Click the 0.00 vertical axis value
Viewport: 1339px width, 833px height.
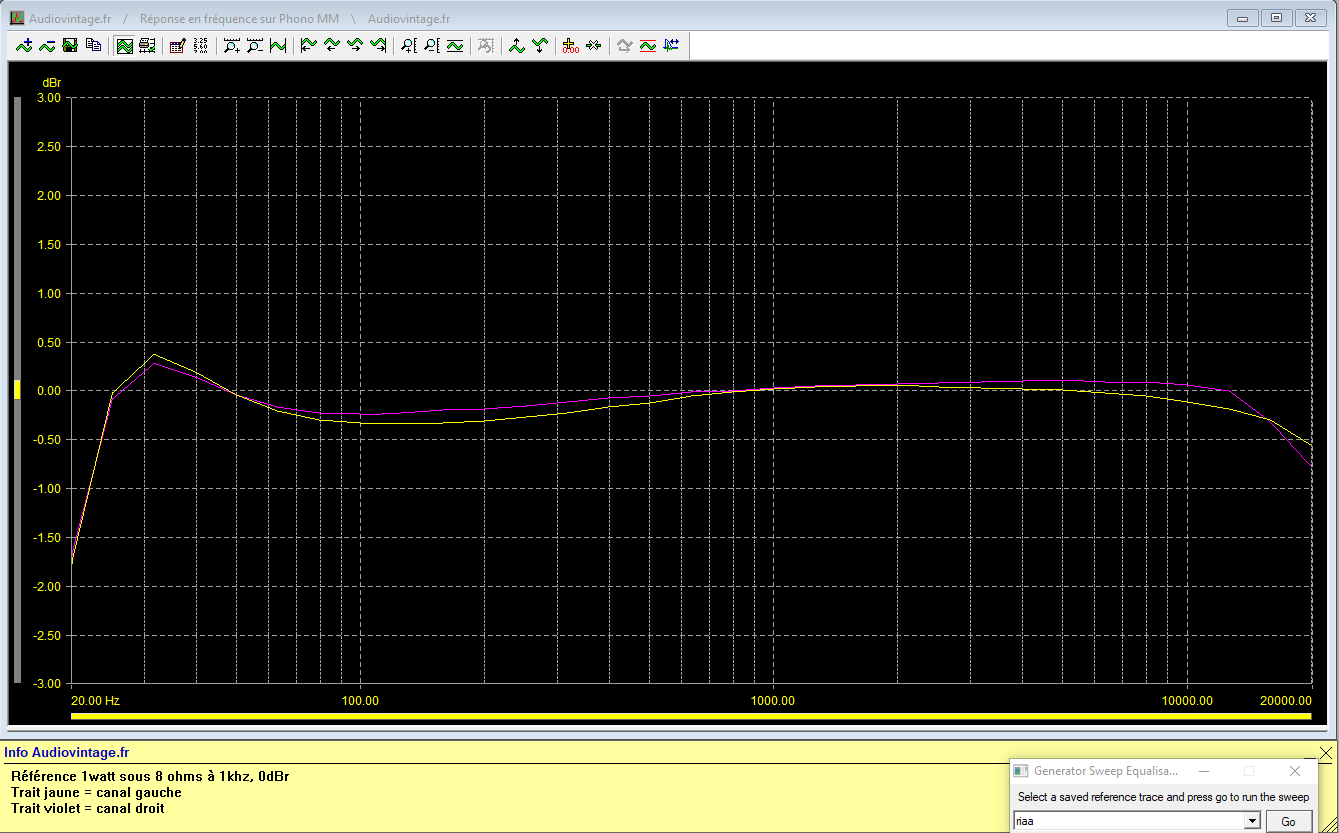[48, 391]
